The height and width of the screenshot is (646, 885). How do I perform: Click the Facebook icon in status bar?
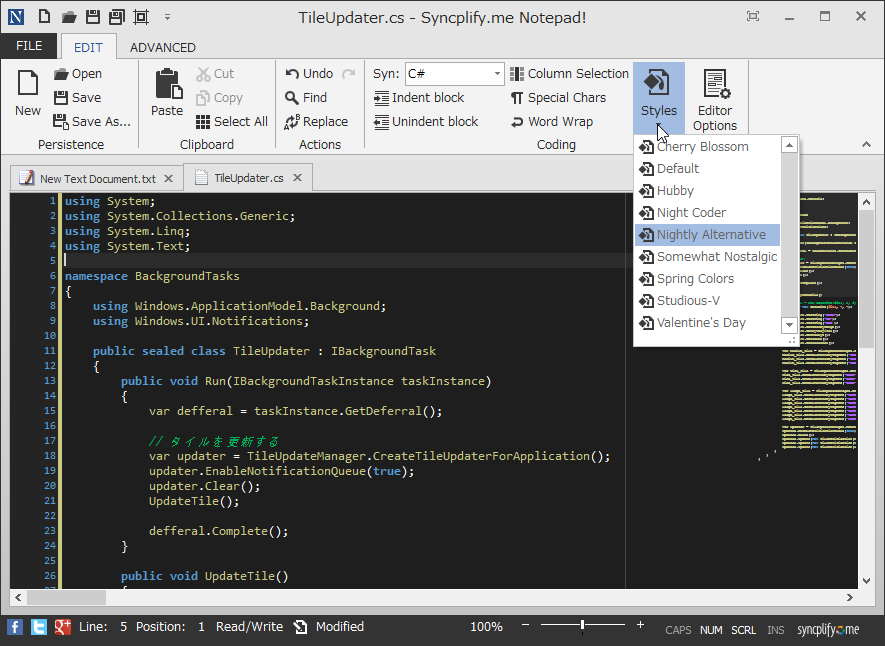(x=15, y=627)
